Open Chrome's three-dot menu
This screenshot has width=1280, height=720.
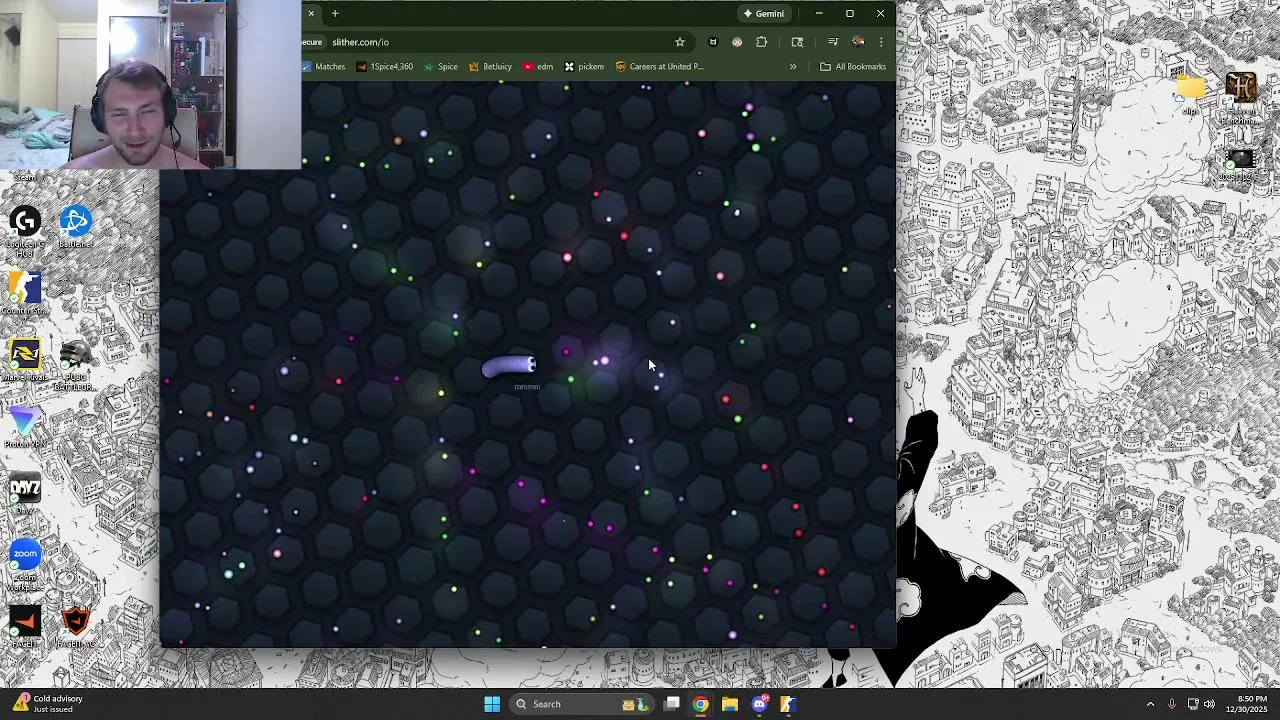(881, 42)
